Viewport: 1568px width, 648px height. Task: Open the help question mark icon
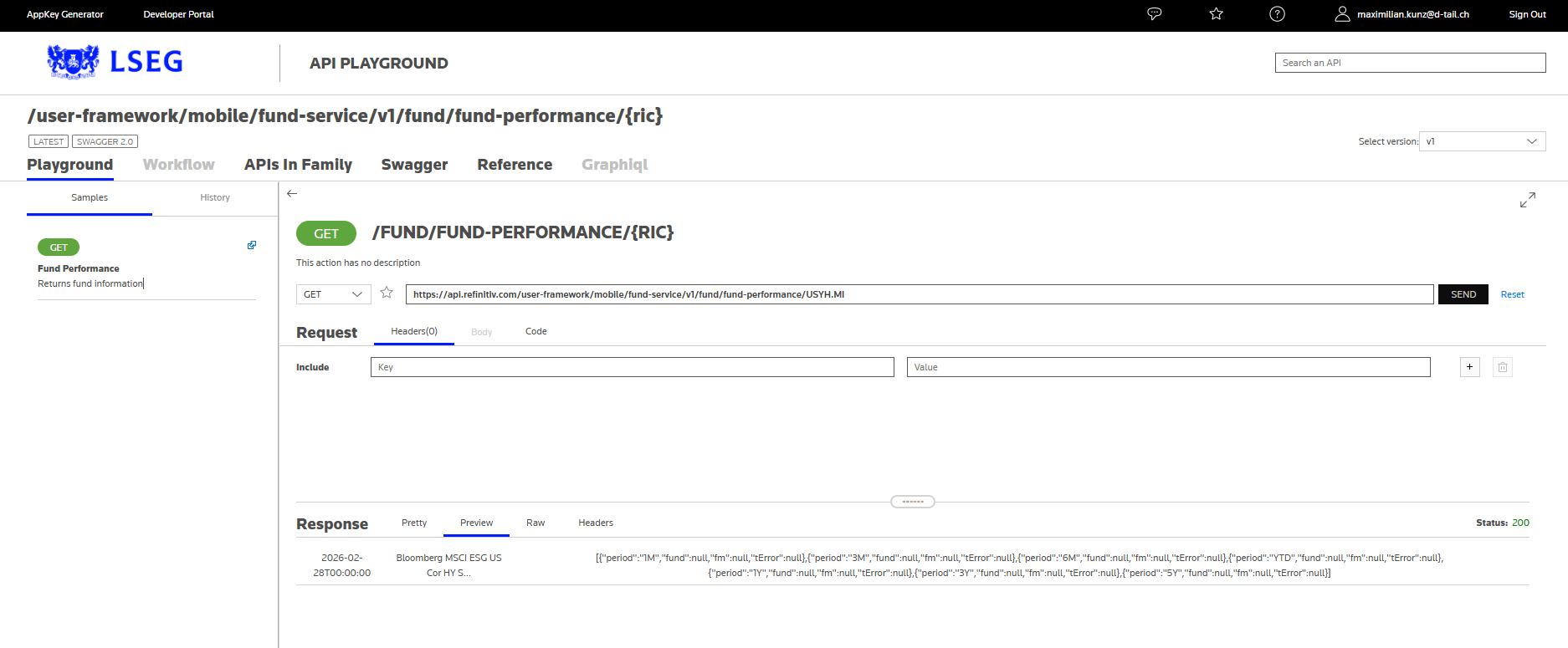tap(1277, 14)
